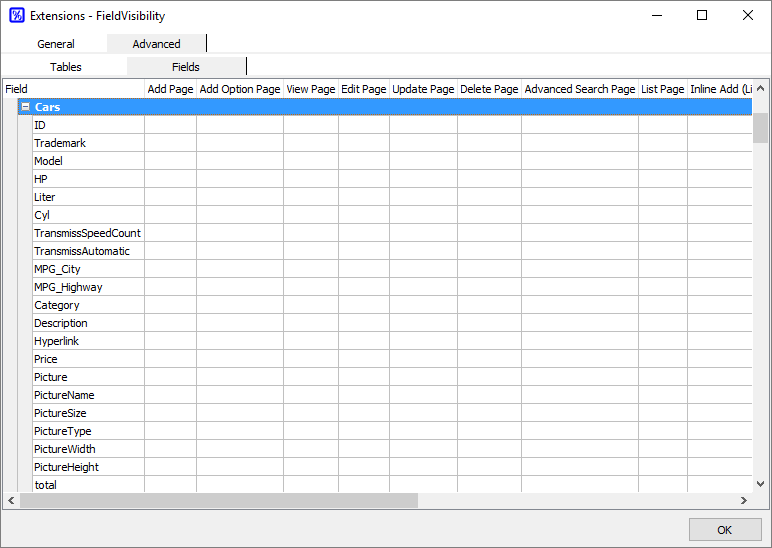Select the Fields sub-tab
Viewport: 772px width, 548px height.
point(186,67)
